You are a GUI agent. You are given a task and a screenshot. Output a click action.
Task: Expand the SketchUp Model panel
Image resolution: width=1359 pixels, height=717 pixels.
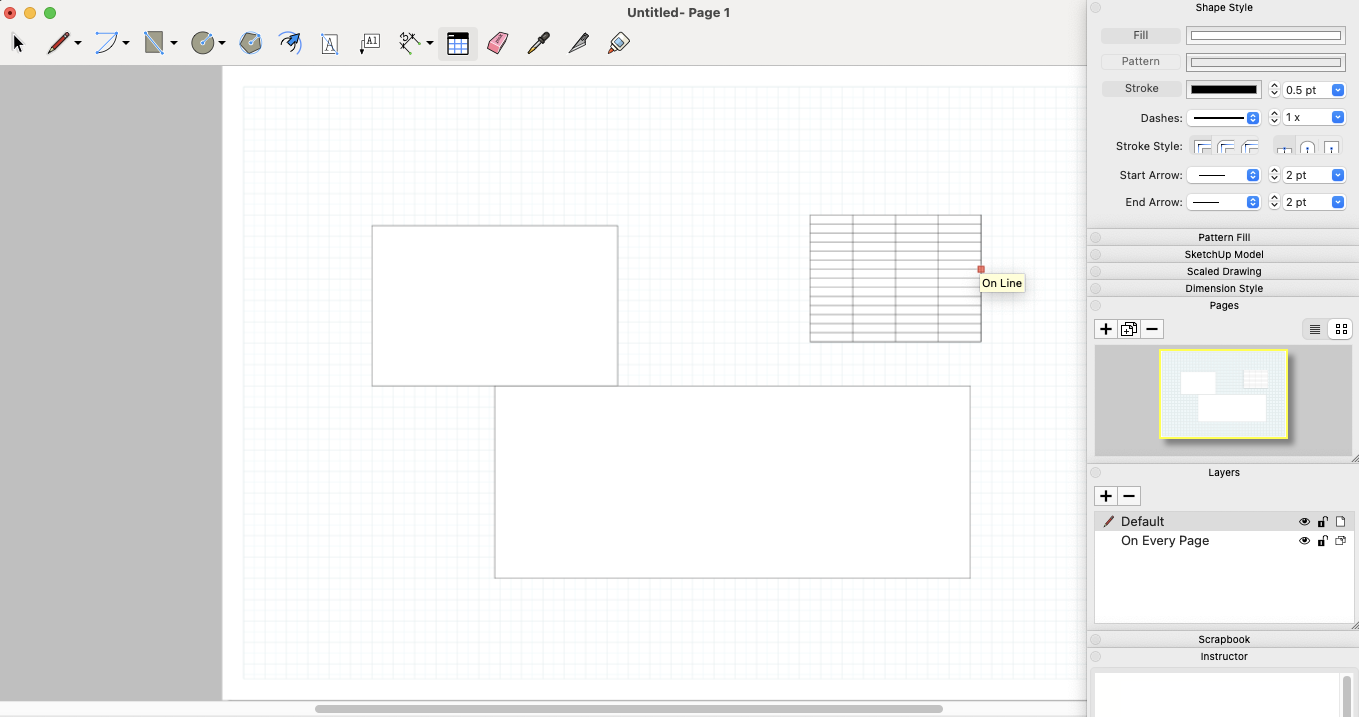[x=1224, y=255]
